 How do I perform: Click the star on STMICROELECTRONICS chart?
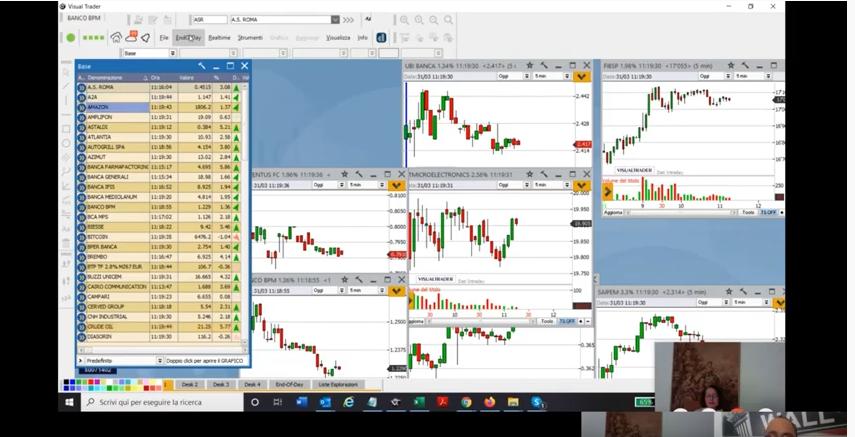[x=529, y=174]
